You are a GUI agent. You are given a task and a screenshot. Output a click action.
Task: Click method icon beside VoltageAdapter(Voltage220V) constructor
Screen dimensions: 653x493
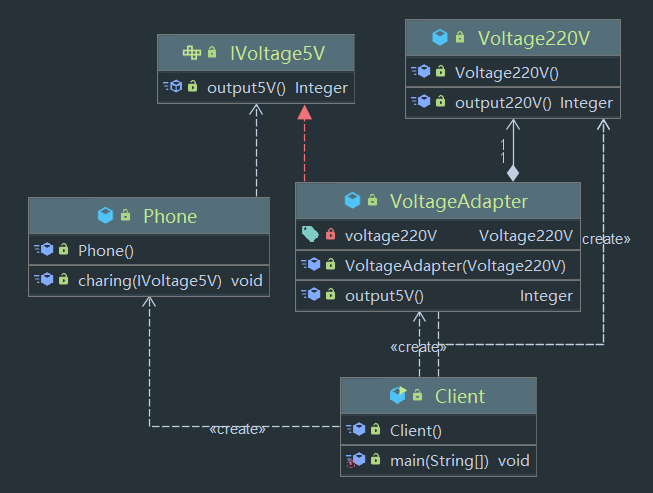click(311, 264)
